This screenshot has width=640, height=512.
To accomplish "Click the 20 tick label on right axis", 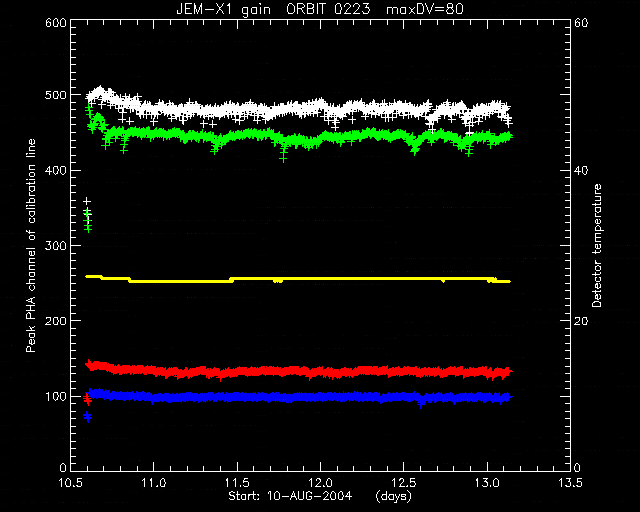I will 581,321.
